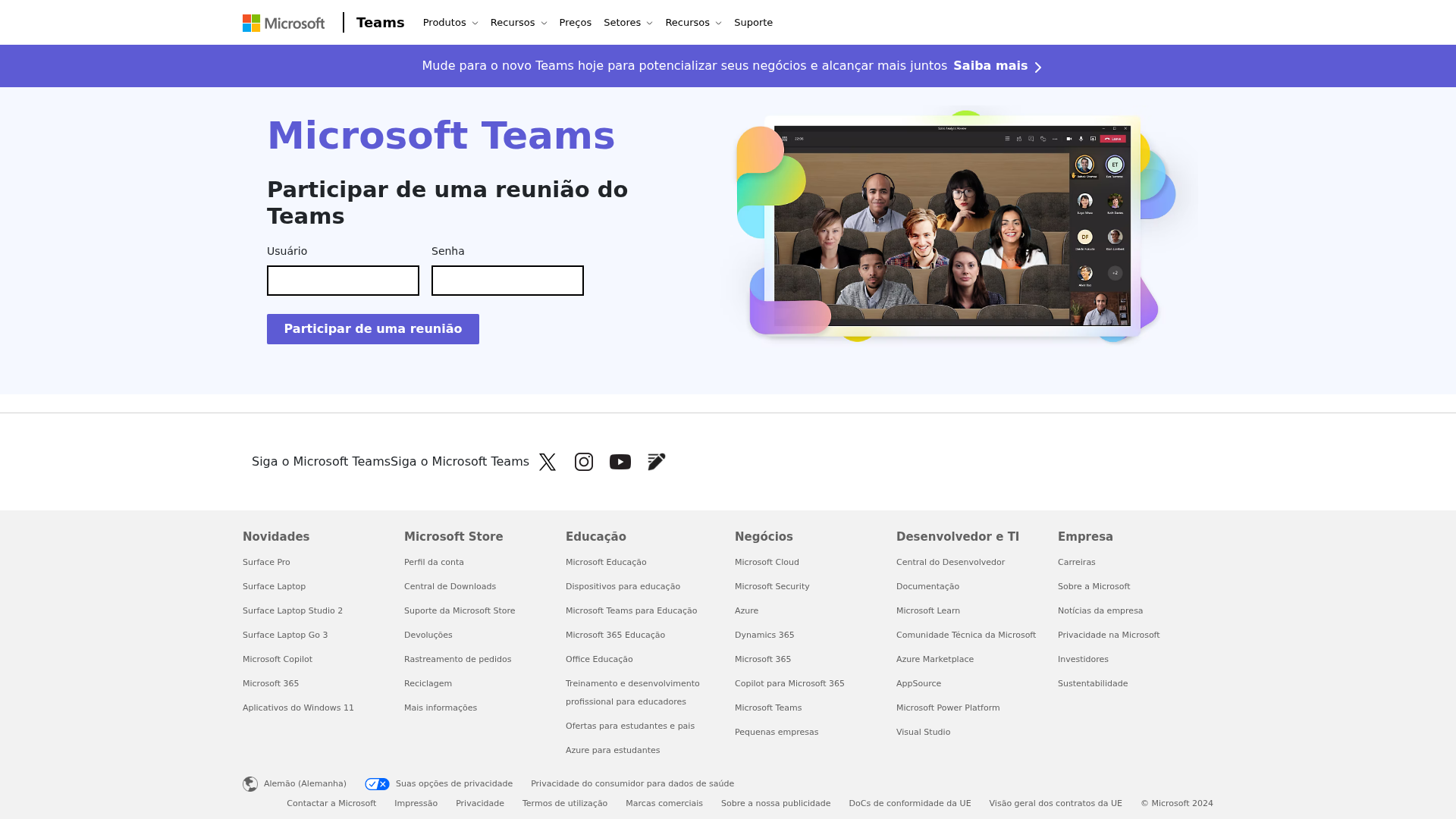Expand the Setores dropdown menu
This screenshot has height=819, width=1456.
click(628, 23)
